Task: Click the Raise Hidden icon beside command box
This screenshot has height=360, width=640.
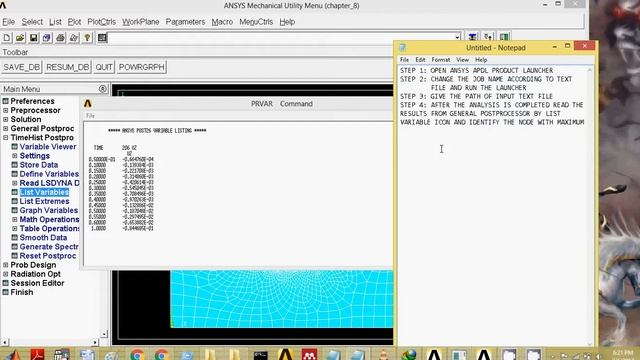Action: [x=473, y=37]
